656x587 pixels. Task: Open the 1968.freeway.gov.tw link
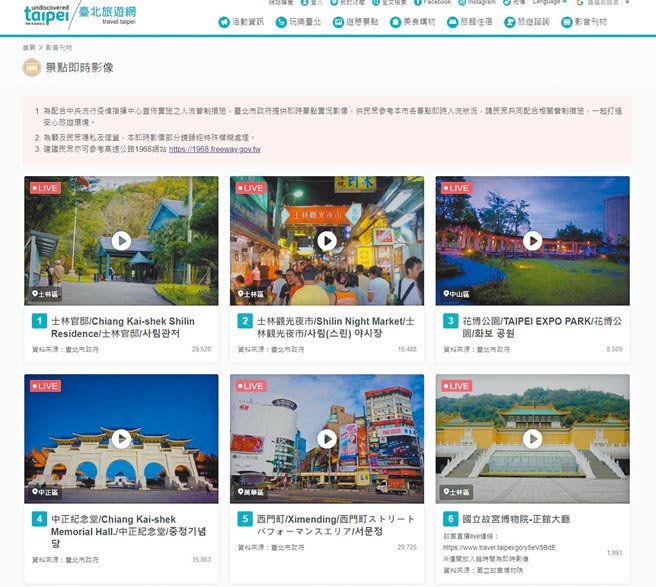(215, 149)
